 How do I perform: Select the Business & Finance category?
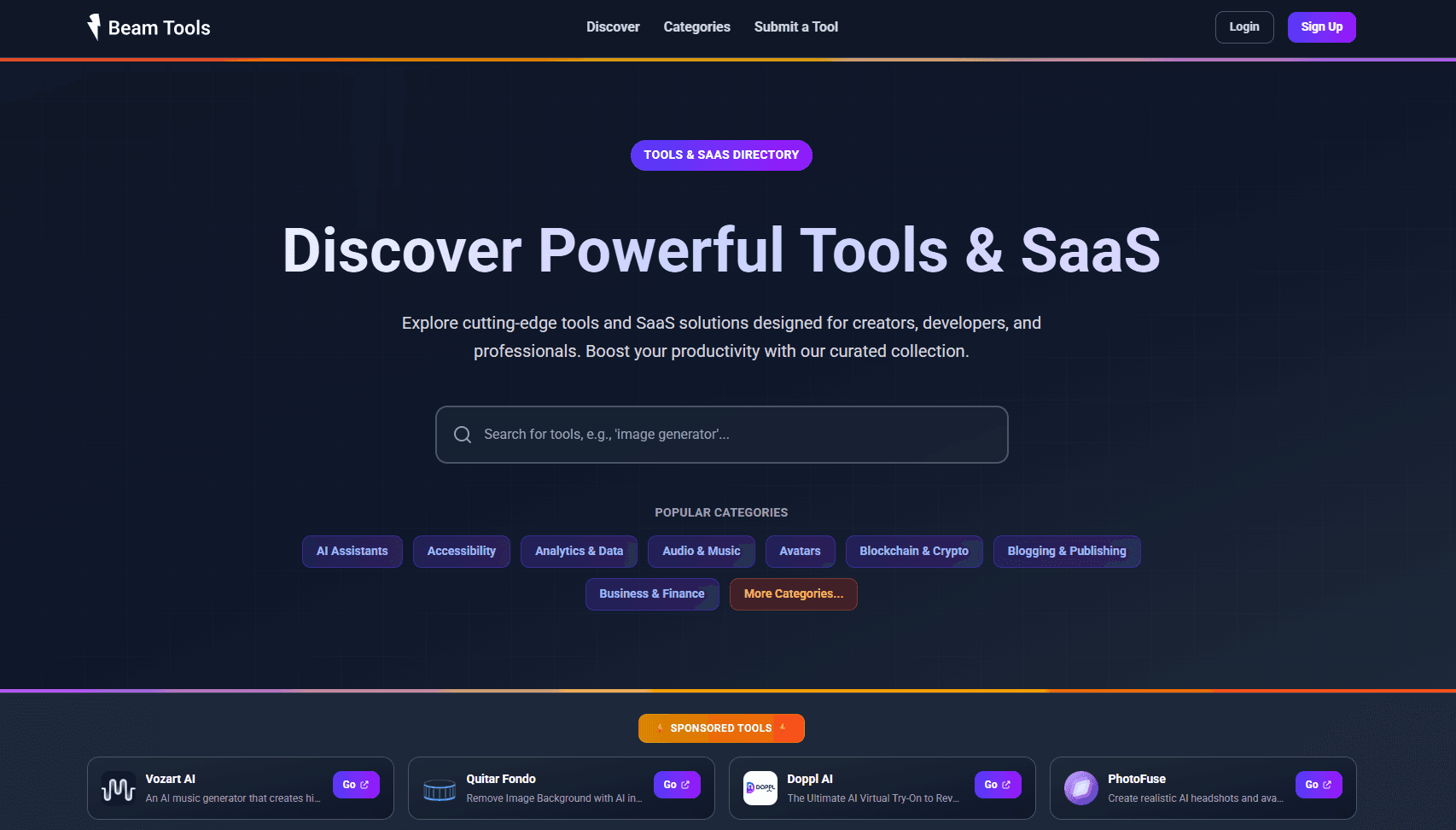652,593
